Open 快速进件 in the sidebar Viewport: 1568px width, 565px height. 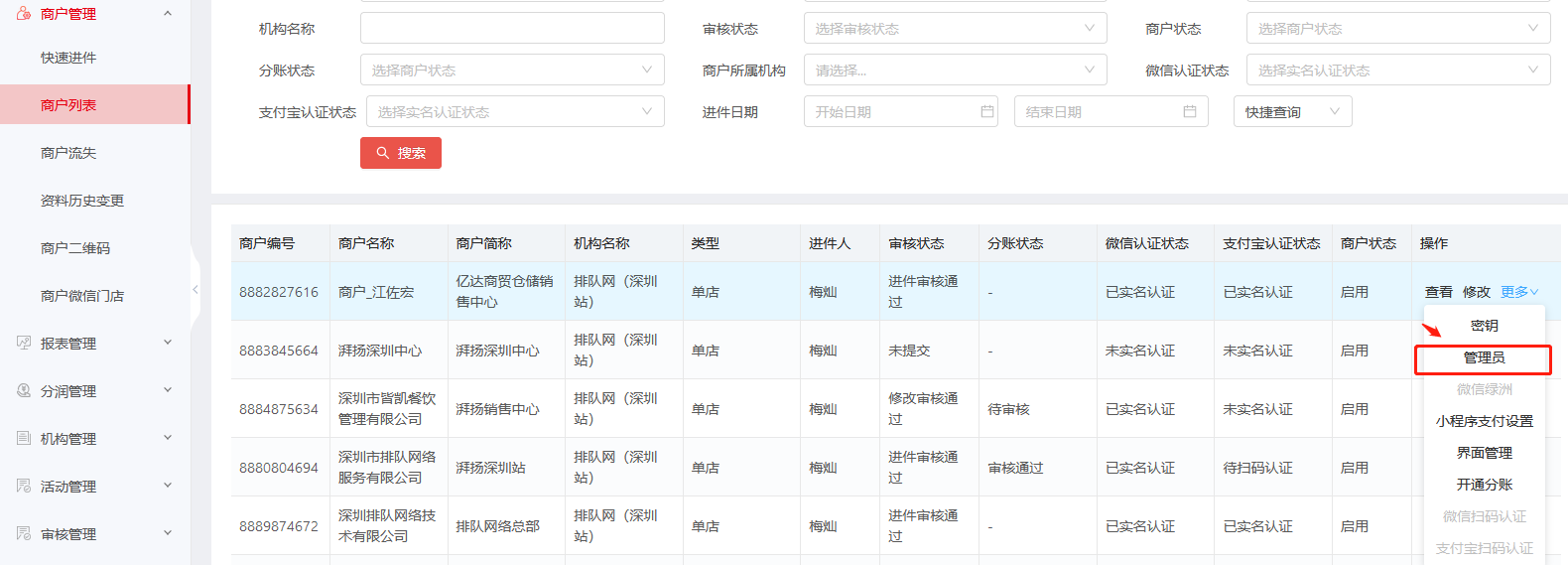tap(68, 58)
